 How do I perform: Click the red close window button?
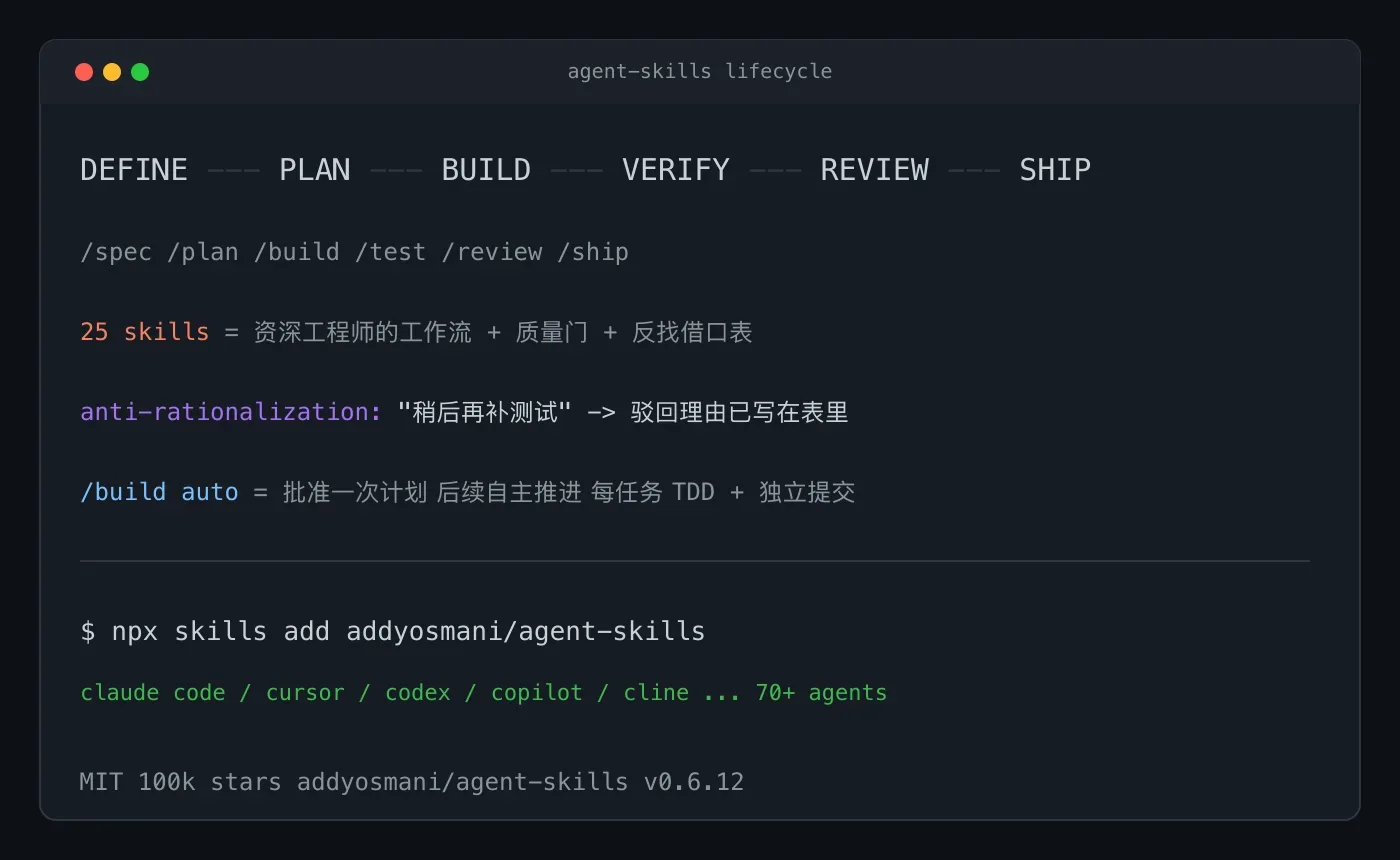tap(84, 72)
